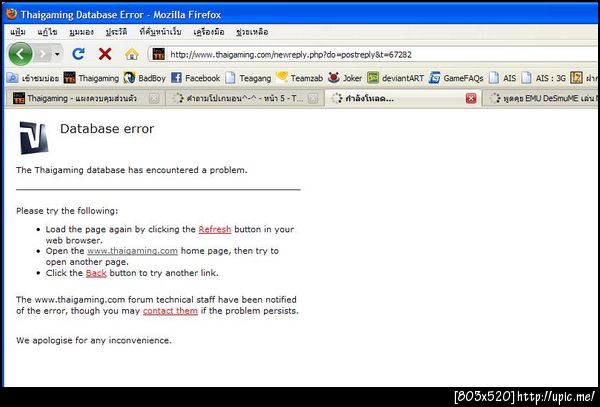Click the site favicon in the address bar
Viewport: 600px width, 407px height.
click(x=158, y=54)
